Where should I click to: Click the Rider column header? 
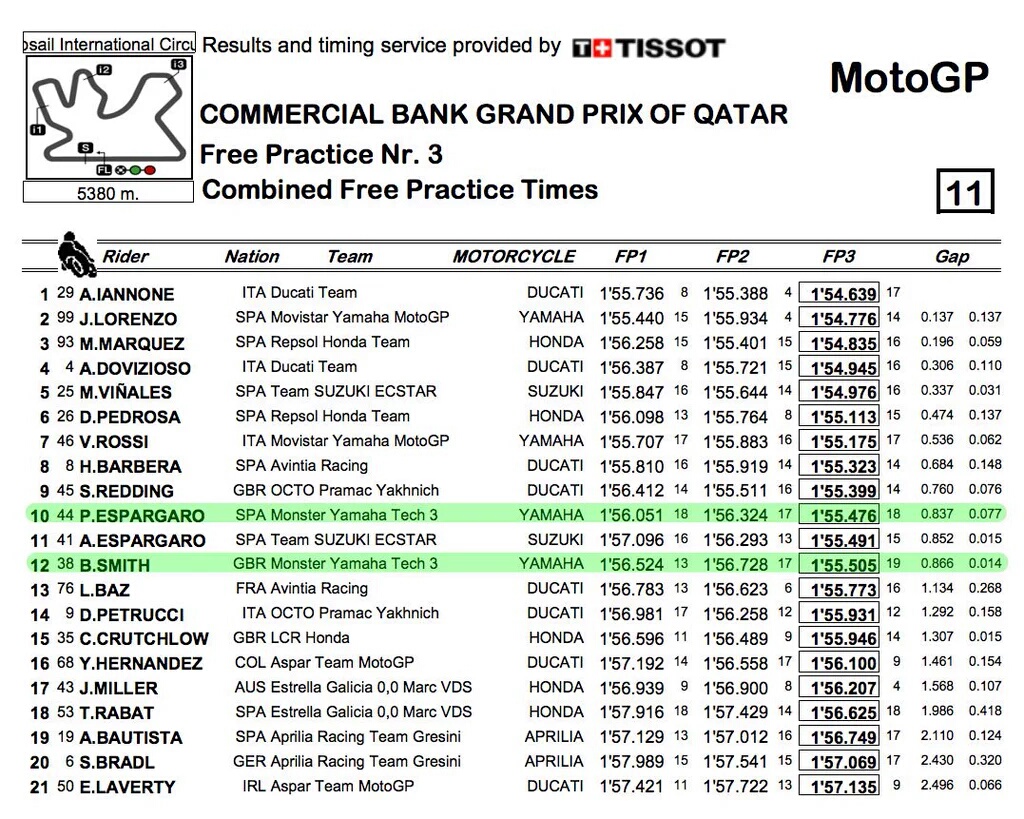point(125,257)
